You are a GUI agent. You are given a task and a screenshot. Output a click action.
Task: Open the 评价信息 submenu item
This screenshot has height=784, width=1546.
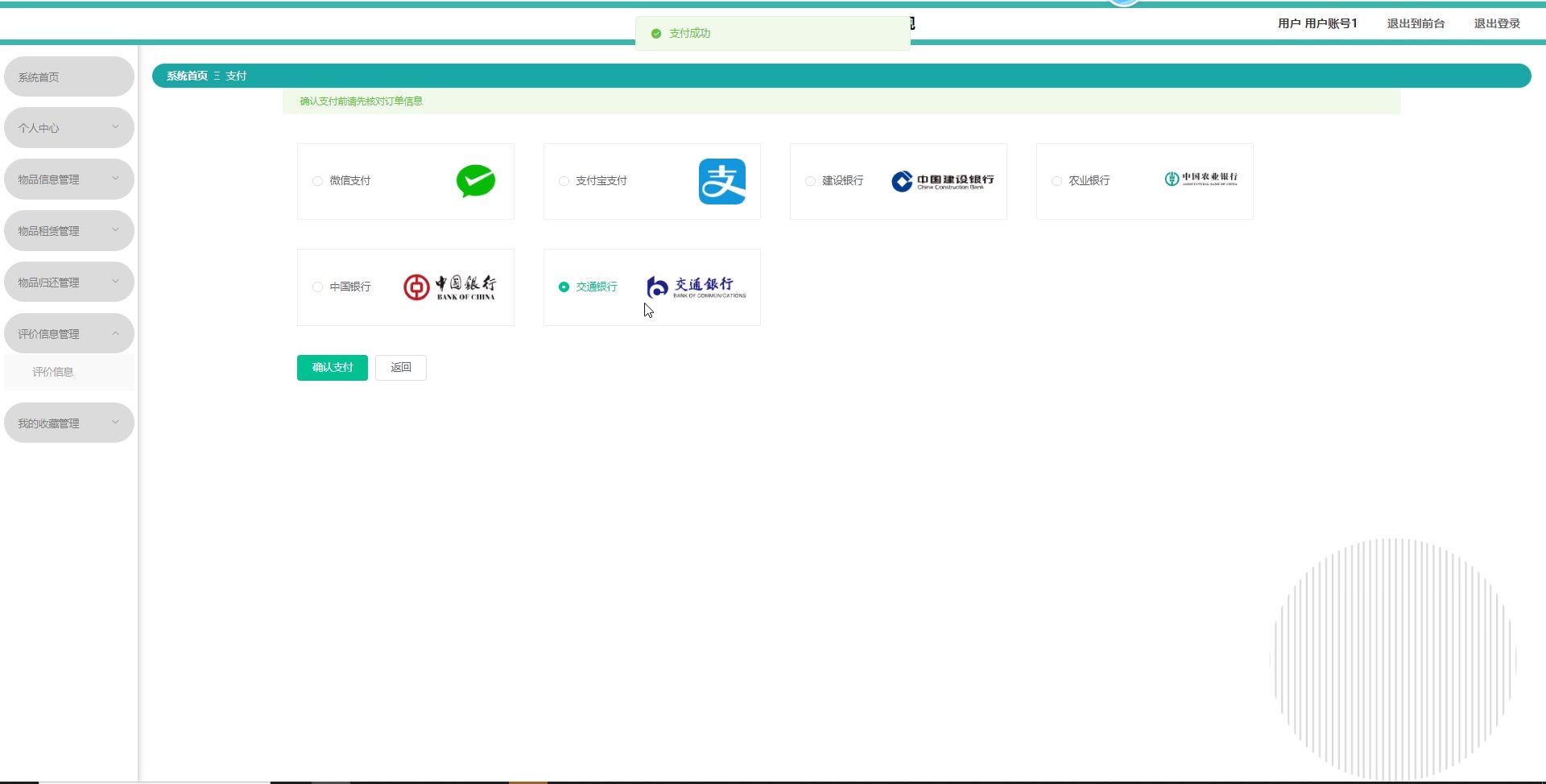coord(69,372)
